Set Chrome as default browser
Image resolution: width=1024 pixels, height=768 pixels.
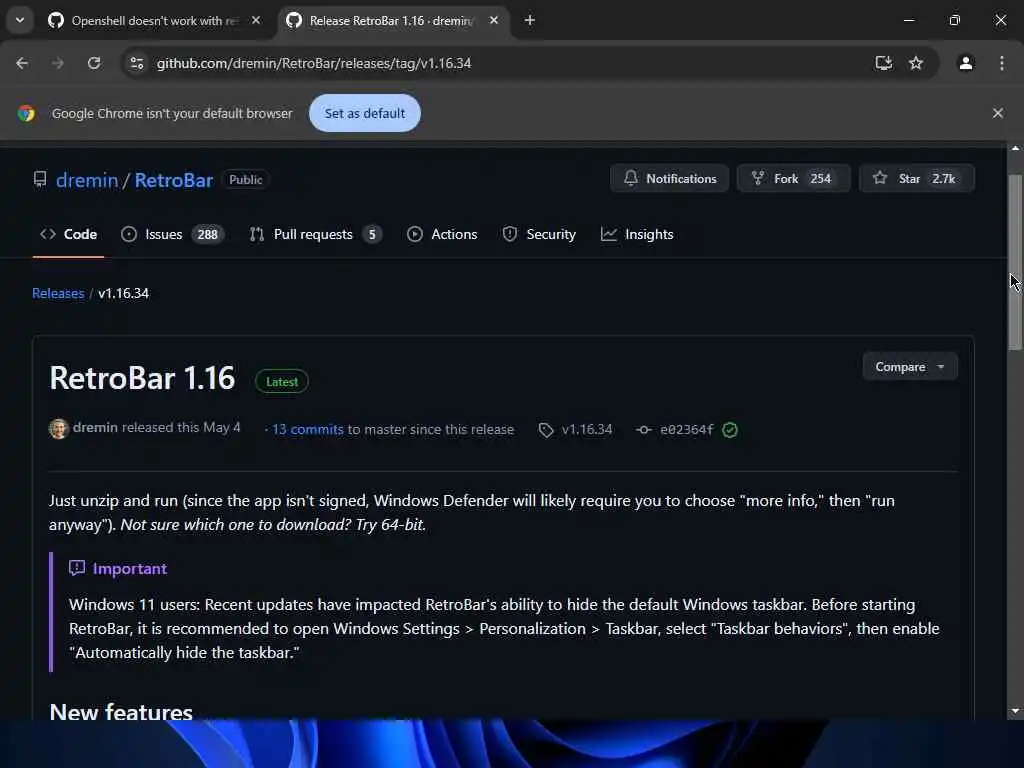click(364, 113)
